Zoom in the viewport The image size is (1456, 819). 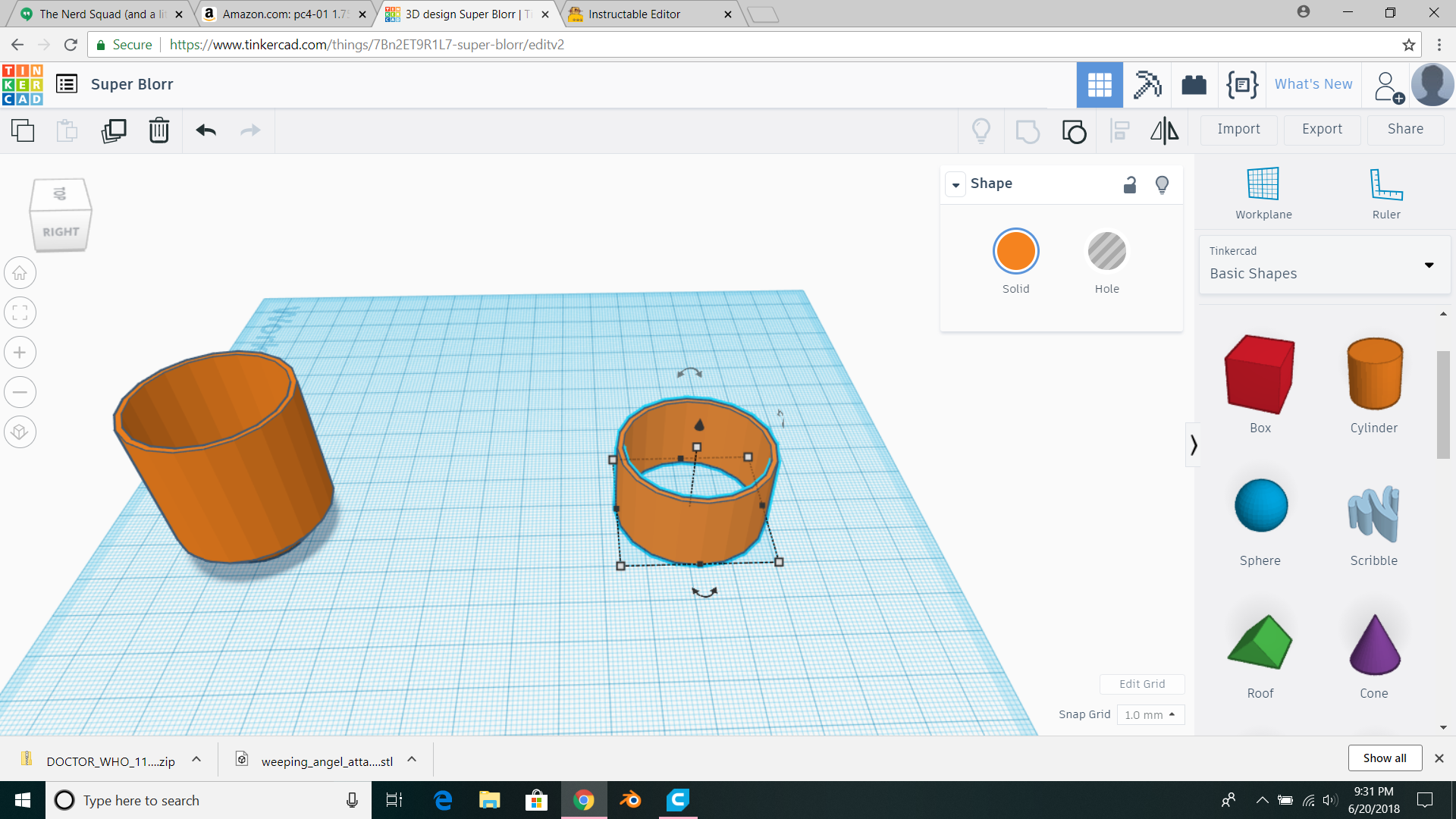[x=20, y=353]
